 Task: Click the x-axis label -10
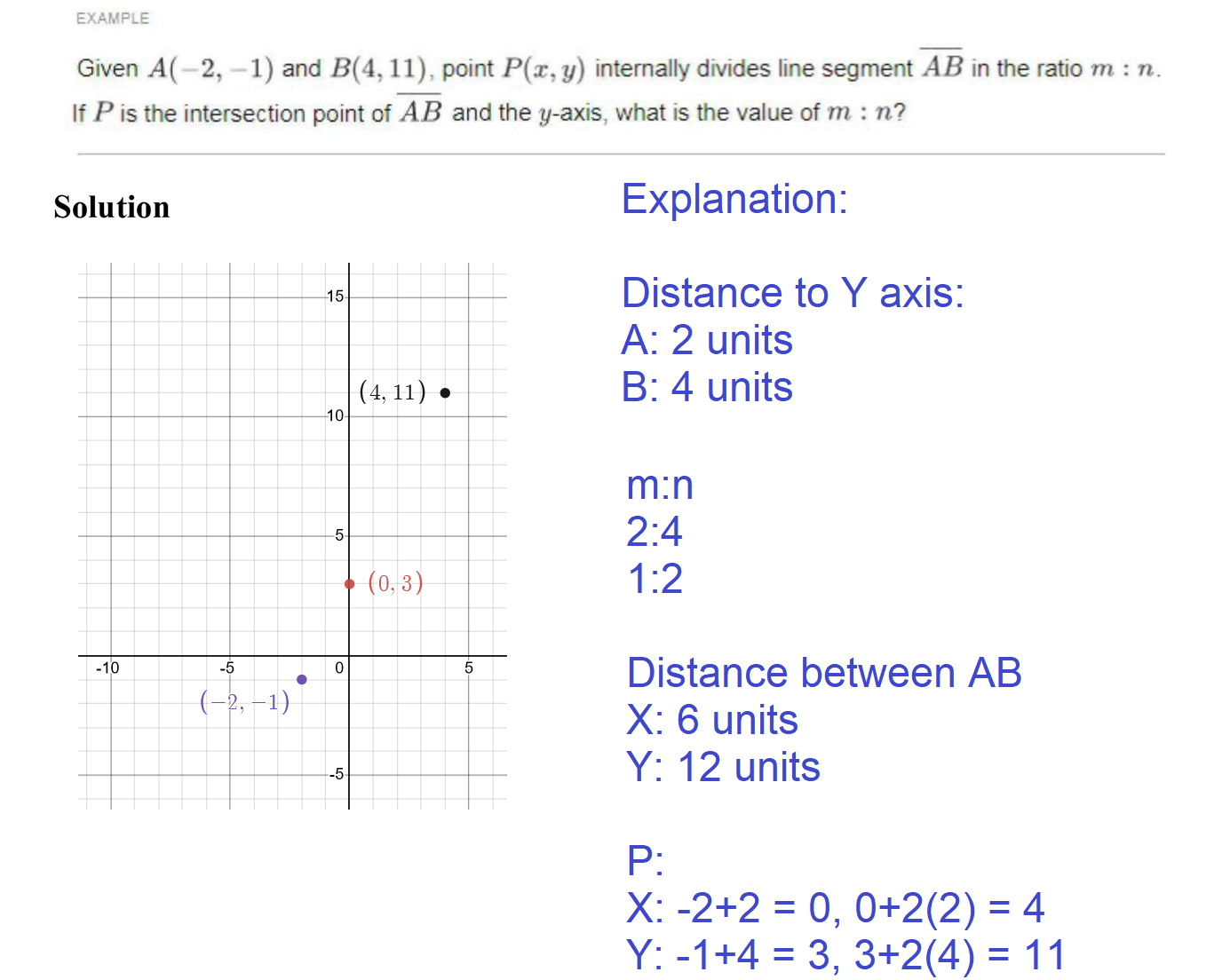pyautogui.click(x=107, y=668)
